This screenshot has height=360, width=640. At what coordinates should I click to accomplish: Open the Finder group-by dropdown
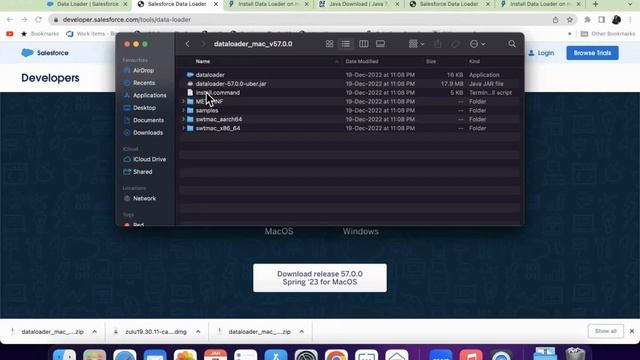(416, 44)
